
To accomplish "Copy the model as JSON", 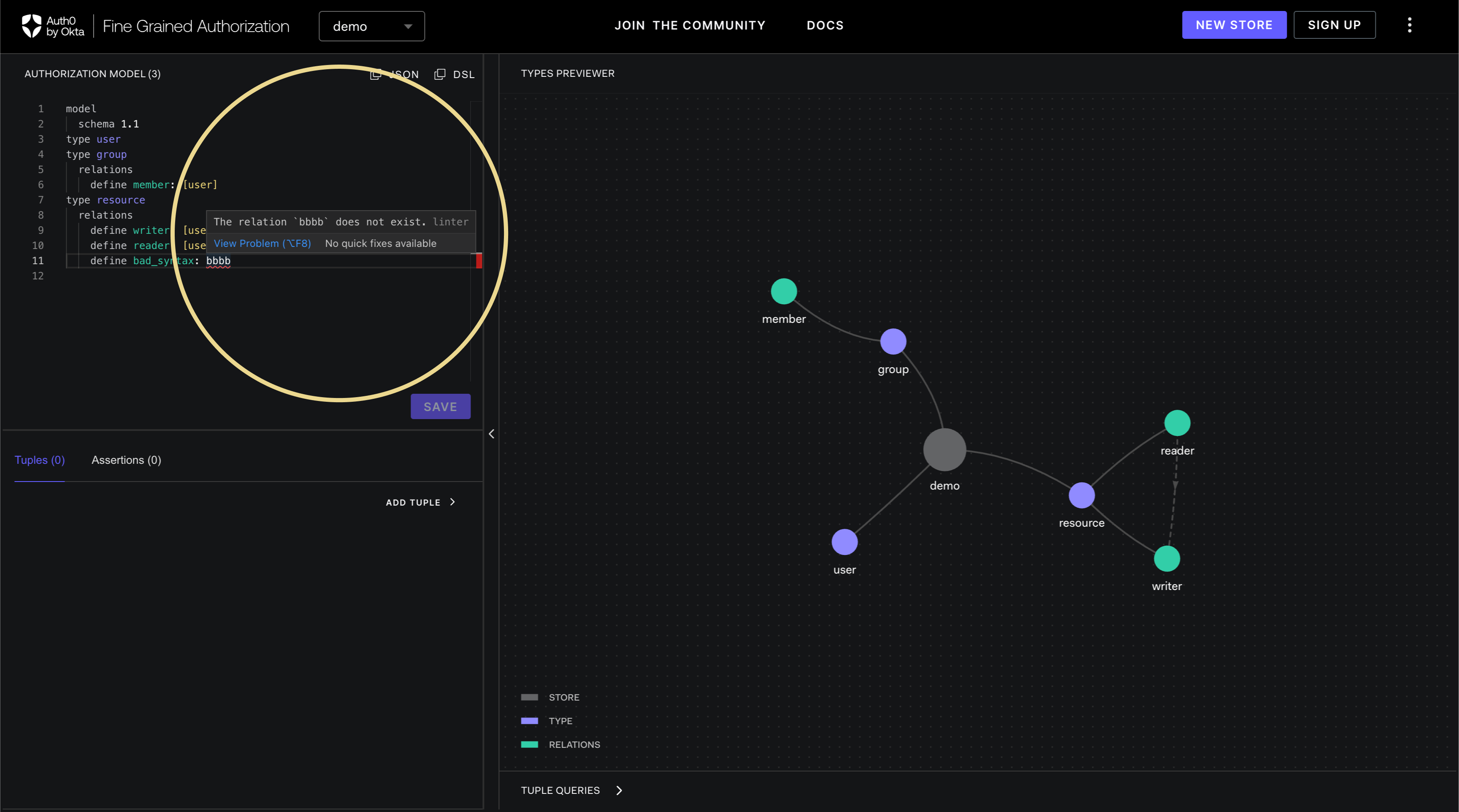I will 395,74.
